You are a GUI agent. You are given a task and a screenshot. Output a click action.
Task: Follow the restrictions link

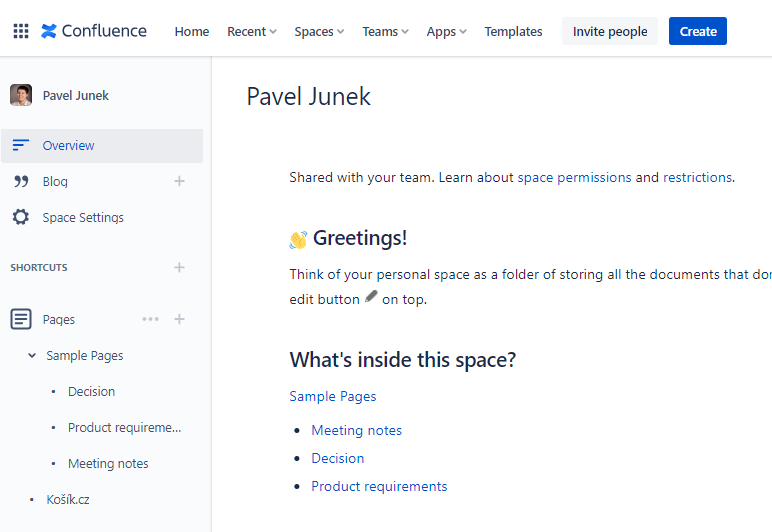coord(697,177)
